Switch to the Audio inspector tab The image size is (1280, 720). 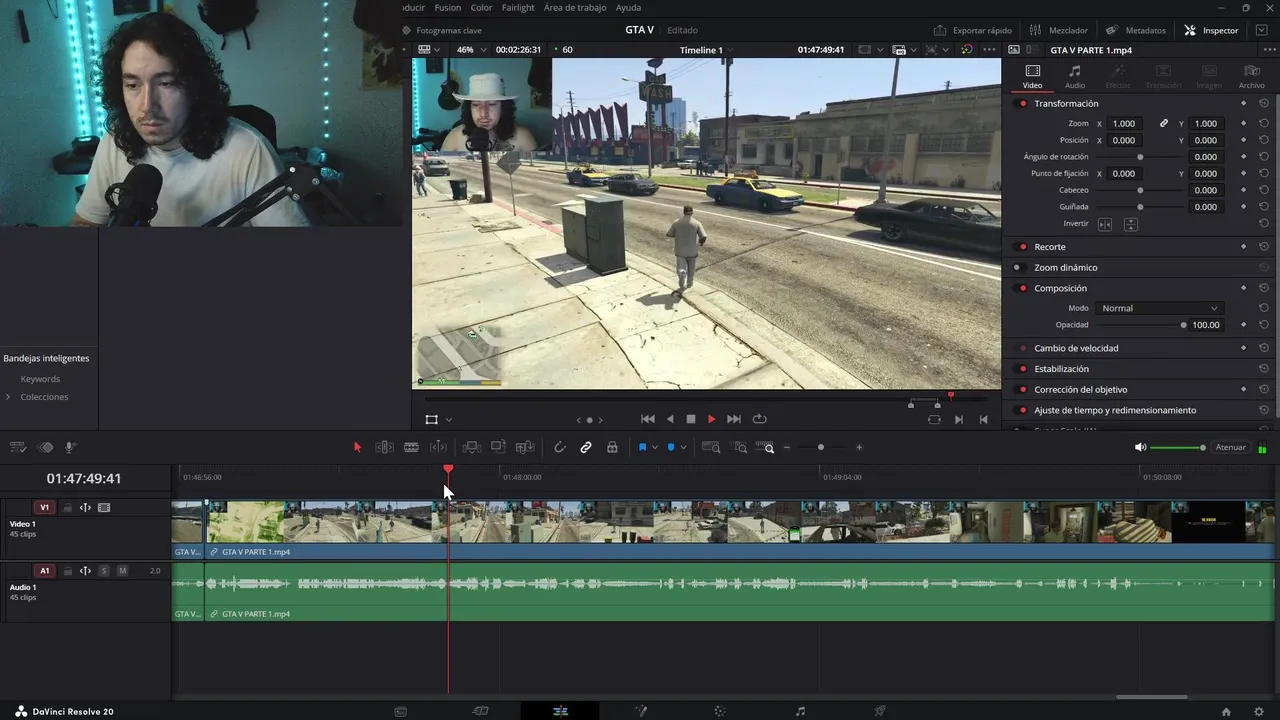[x=1075, y=77]
